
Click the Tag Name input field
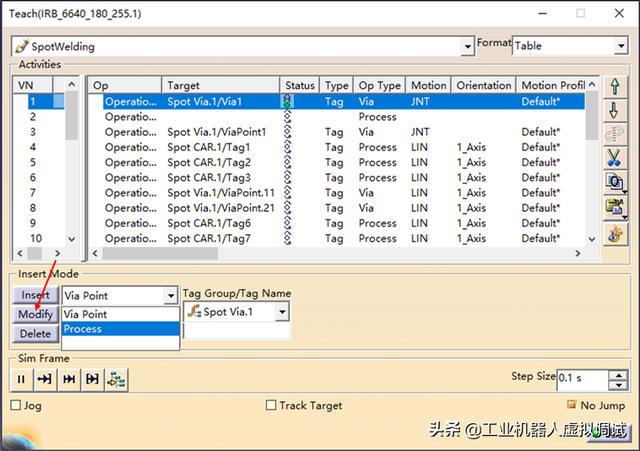[237, 331]
